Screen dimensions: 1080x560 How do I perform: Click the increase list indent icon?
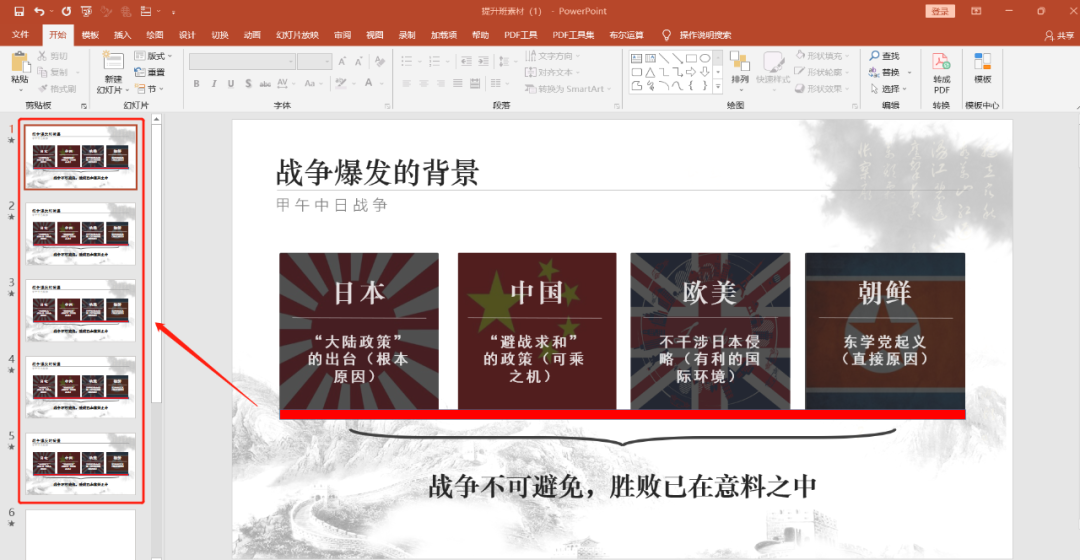point(484,61)
